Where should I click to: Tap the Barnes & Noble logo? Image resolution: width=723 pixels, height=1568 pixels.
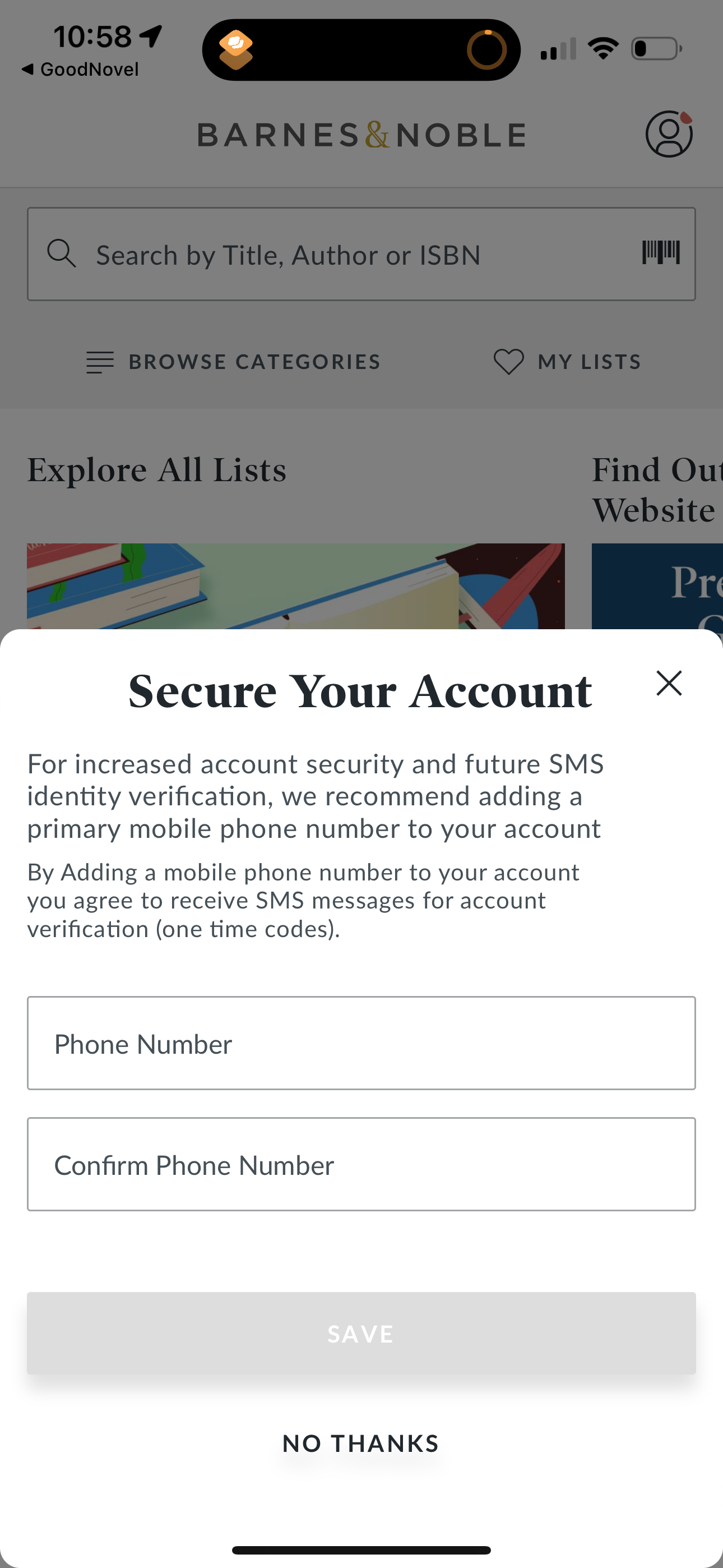click(x=361, y=135)
